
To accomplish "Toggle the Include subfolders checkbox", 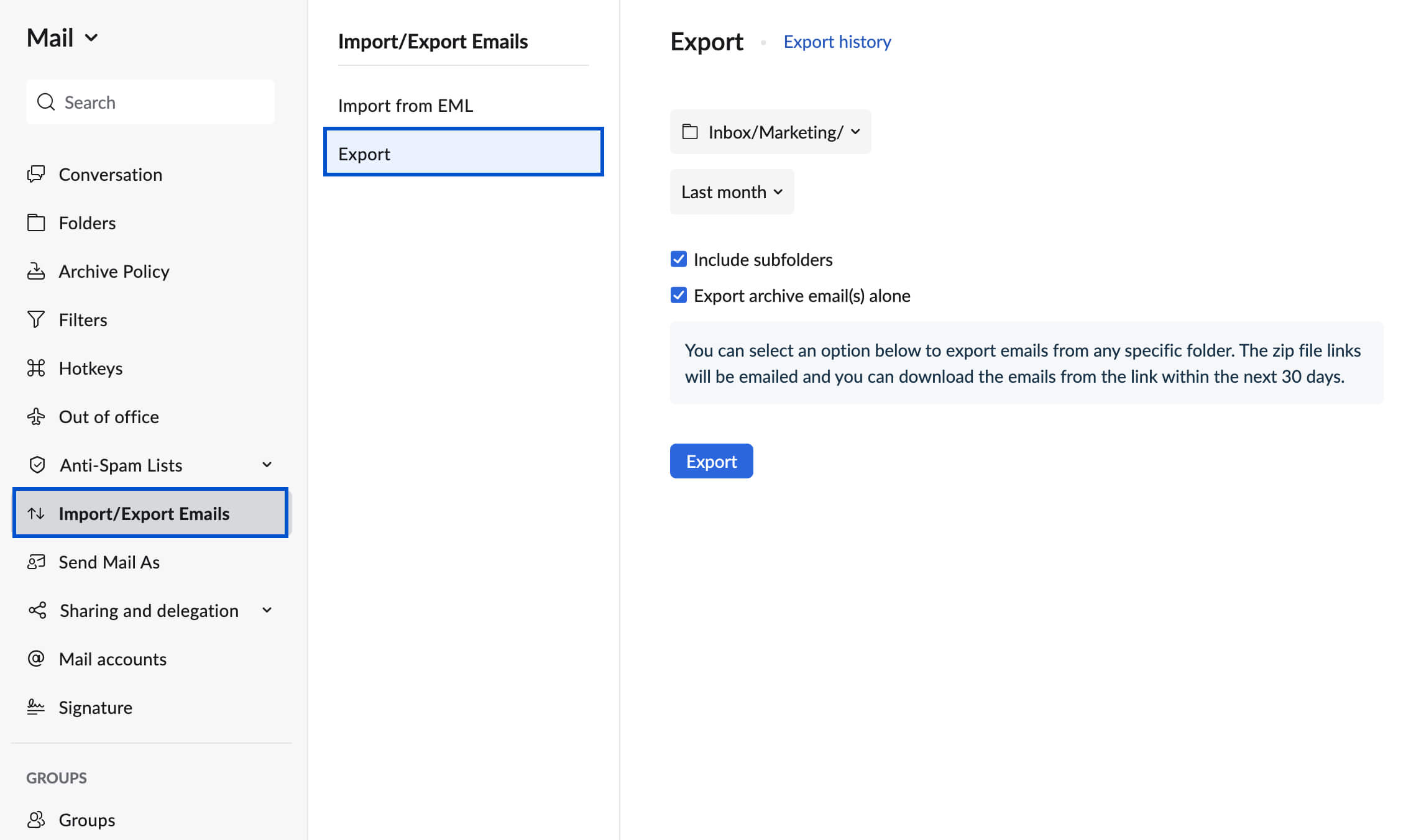I will [679, 259].
